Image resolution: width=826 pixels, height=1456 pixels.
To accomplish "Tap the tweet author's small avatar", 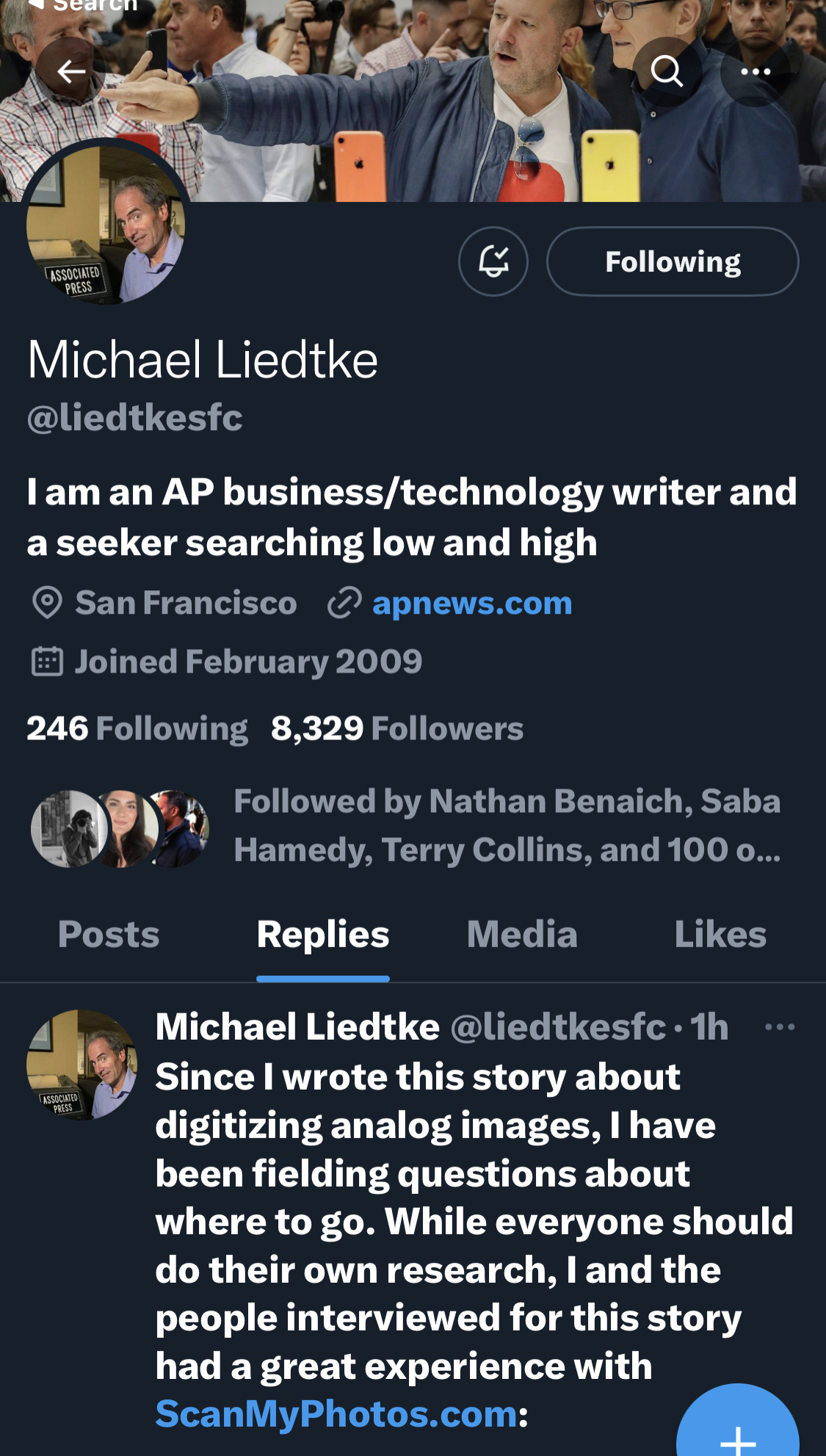I will tap(81, 1064).
